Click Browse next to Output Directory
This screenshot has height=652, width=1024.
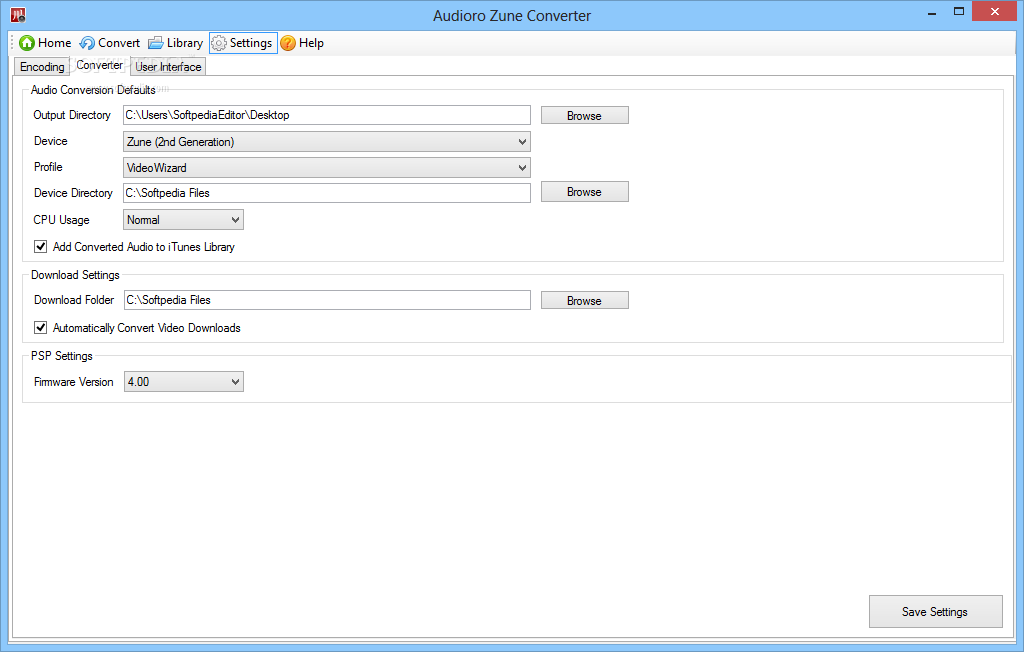[584, 116]
